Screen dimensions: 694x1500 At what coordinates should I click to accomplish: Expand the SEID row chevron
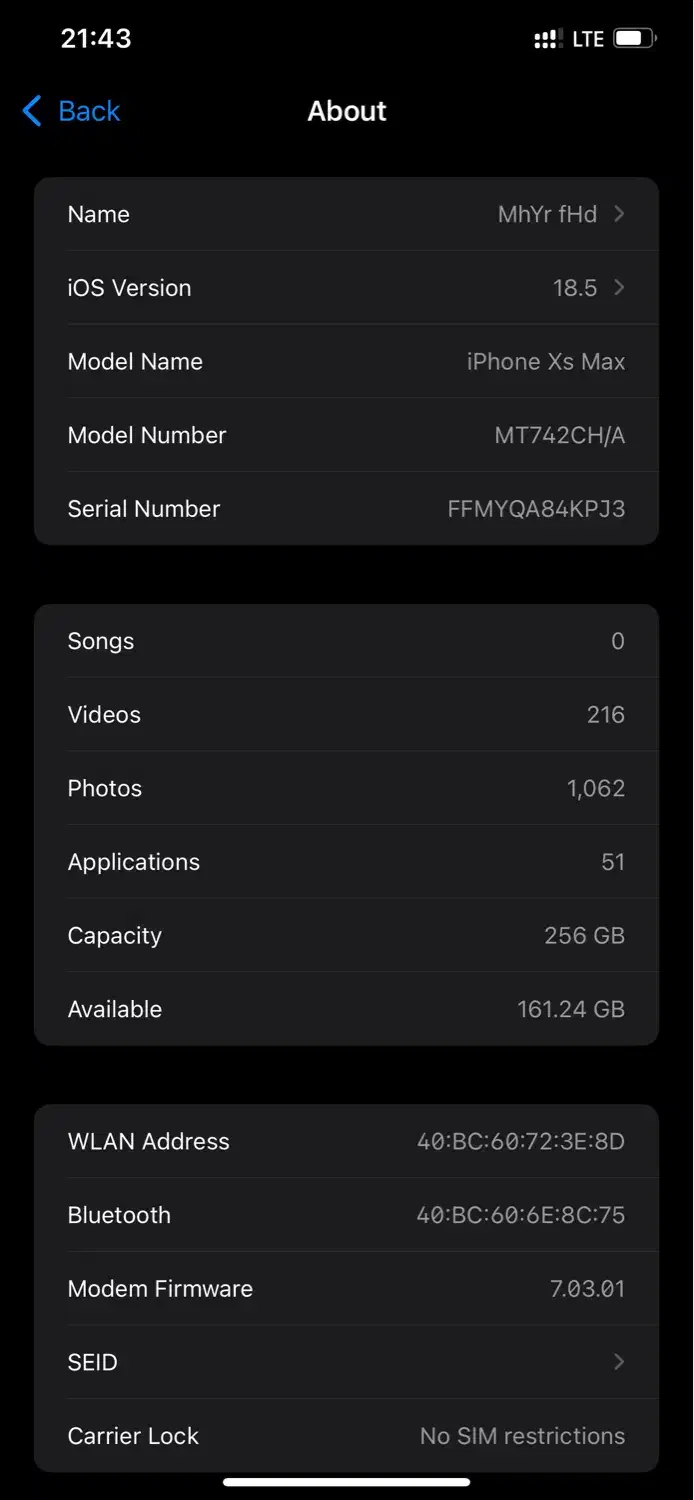pyautogui.click(x=619, y=1362)
